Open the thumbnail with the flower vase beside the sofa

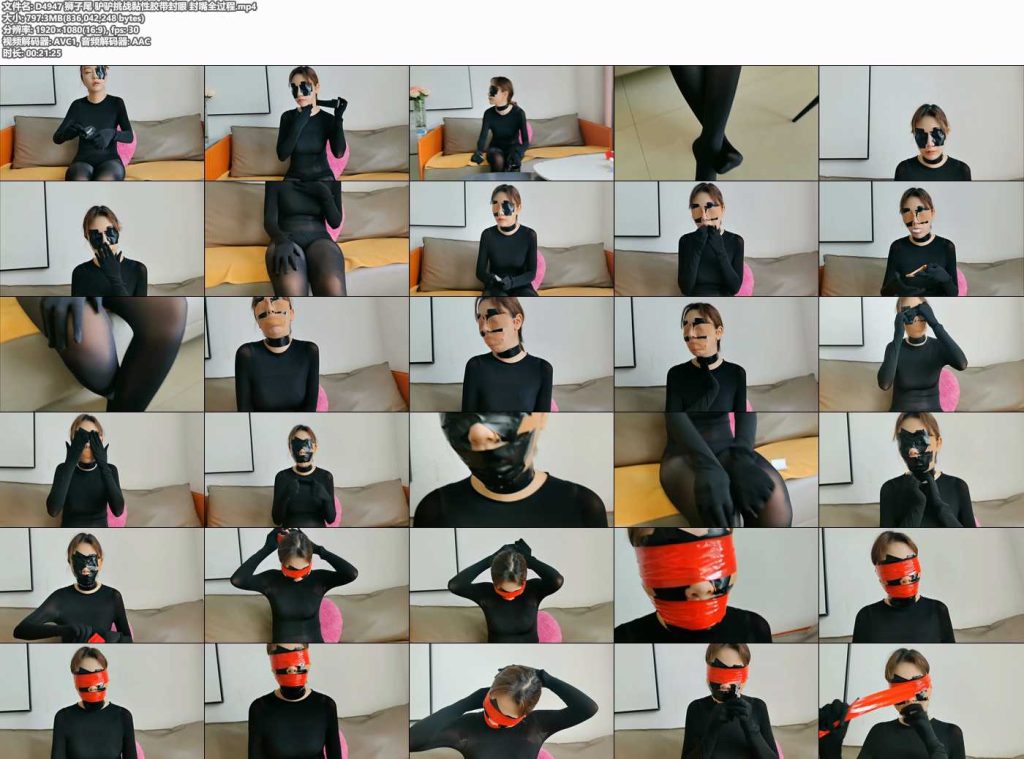point(511,123)
